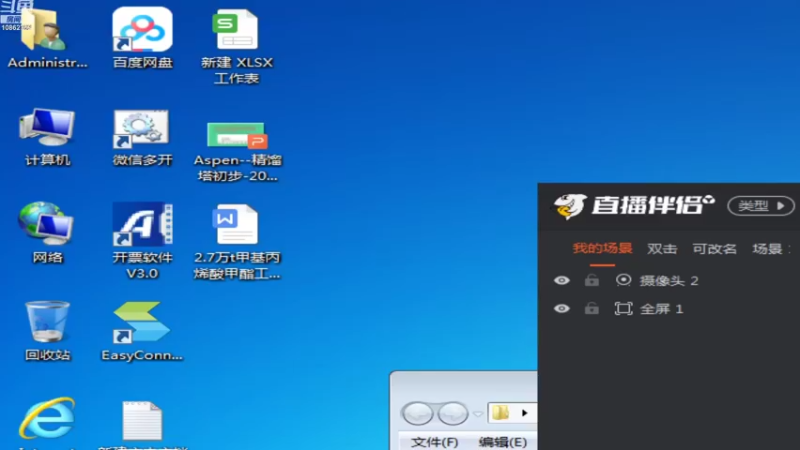Toggle the lock for 摄像头 2
800x450 pixels.
592,280
